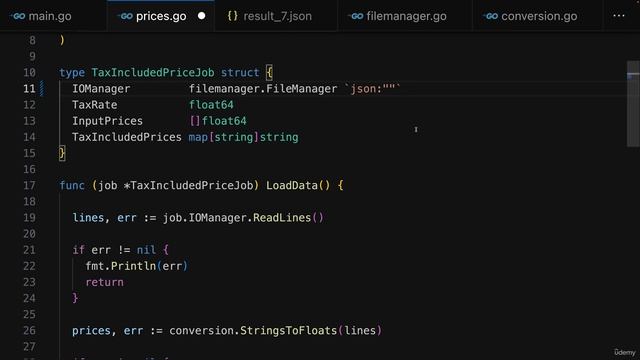Viewport: 640px width, 360px height.
Task: Click line number 11 in the gutter
Action: (x=29, y=89)
